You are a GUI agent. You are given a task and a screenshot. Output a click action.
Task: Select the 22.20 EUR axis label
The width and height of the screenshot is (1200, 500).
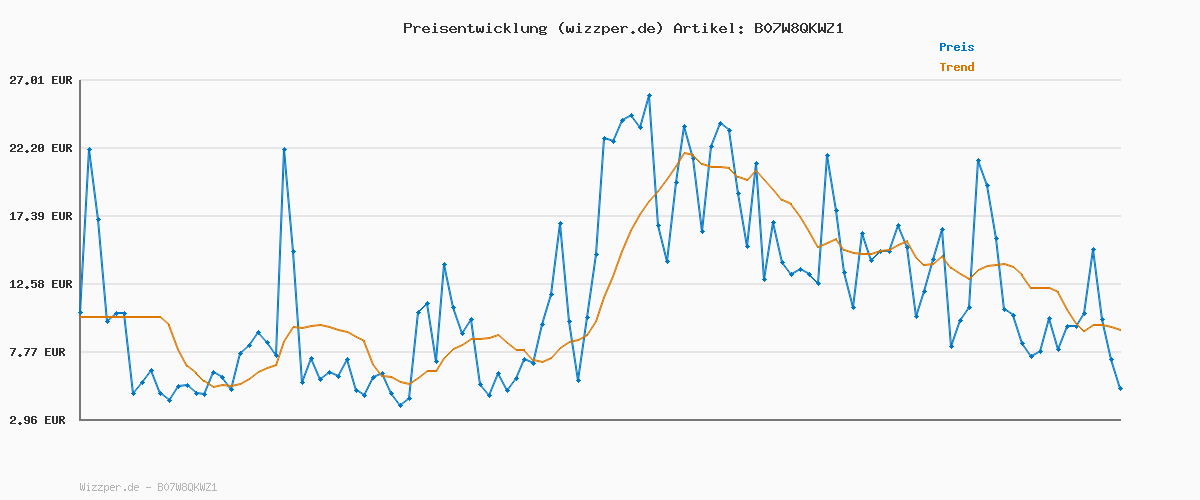tap(41, 148)
